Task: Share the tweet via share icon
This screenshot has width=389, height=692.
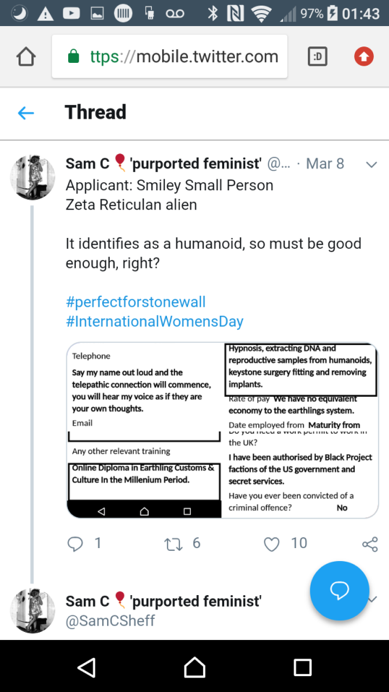Action: click(x=370, y=544)
